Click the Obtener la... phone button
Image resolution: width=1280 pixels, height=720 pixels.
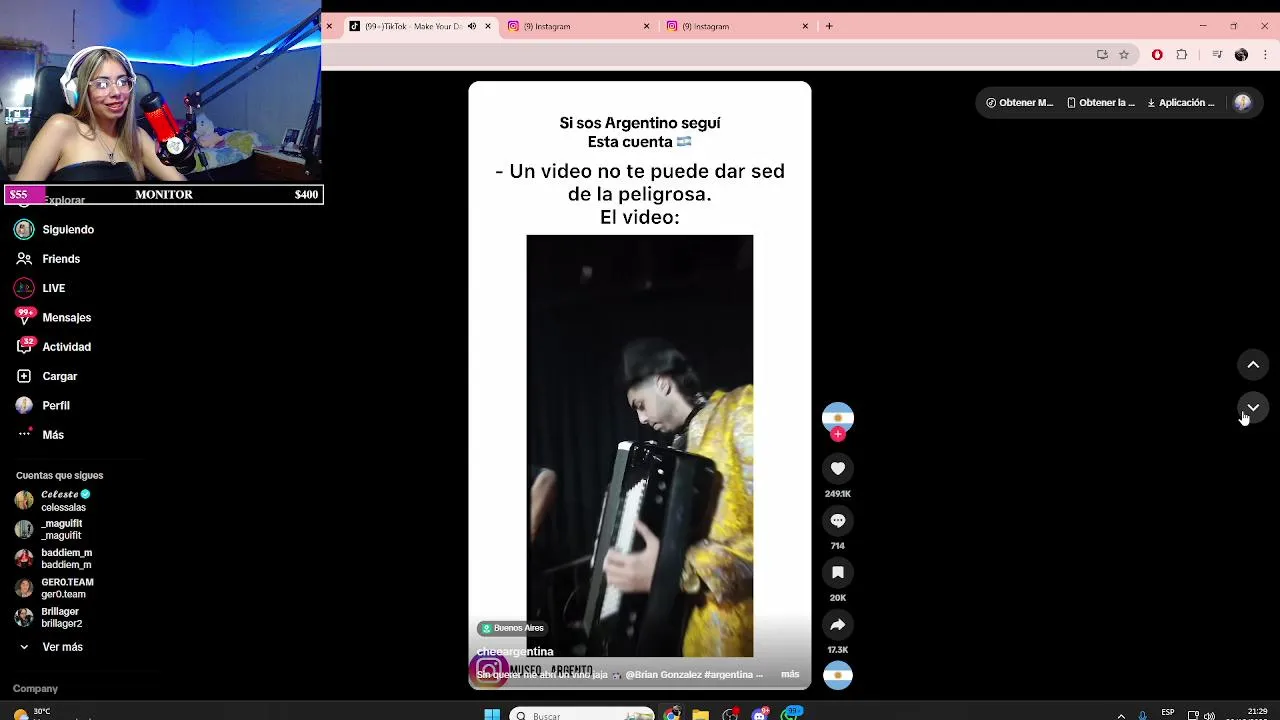pyautogui.click(x=1101, y=102)
